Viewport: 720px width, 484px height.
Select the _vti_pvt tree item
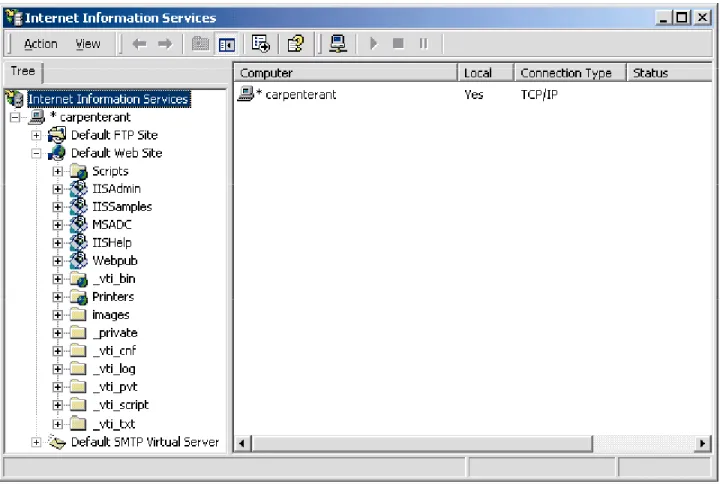[115, 387]
